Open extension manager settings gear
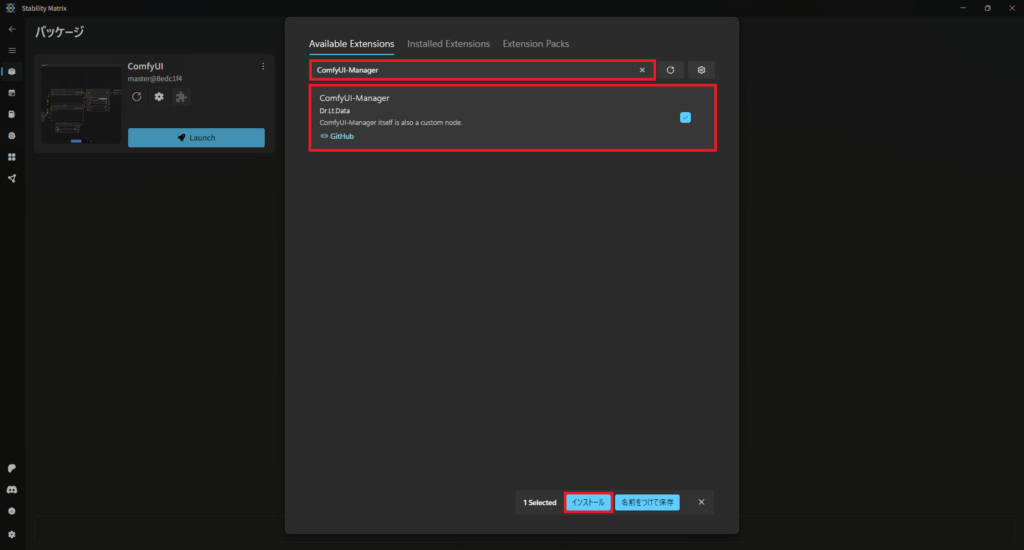 701,70
